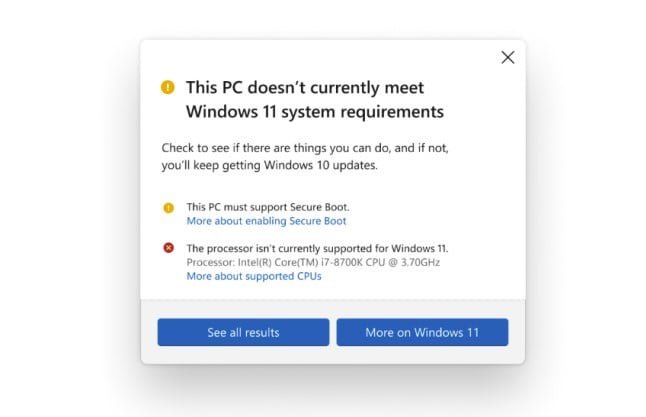Click the "you'll keep getting Windows 10 updates" line
The height and width of the screenshot is (417, 646).
(270, 165)
